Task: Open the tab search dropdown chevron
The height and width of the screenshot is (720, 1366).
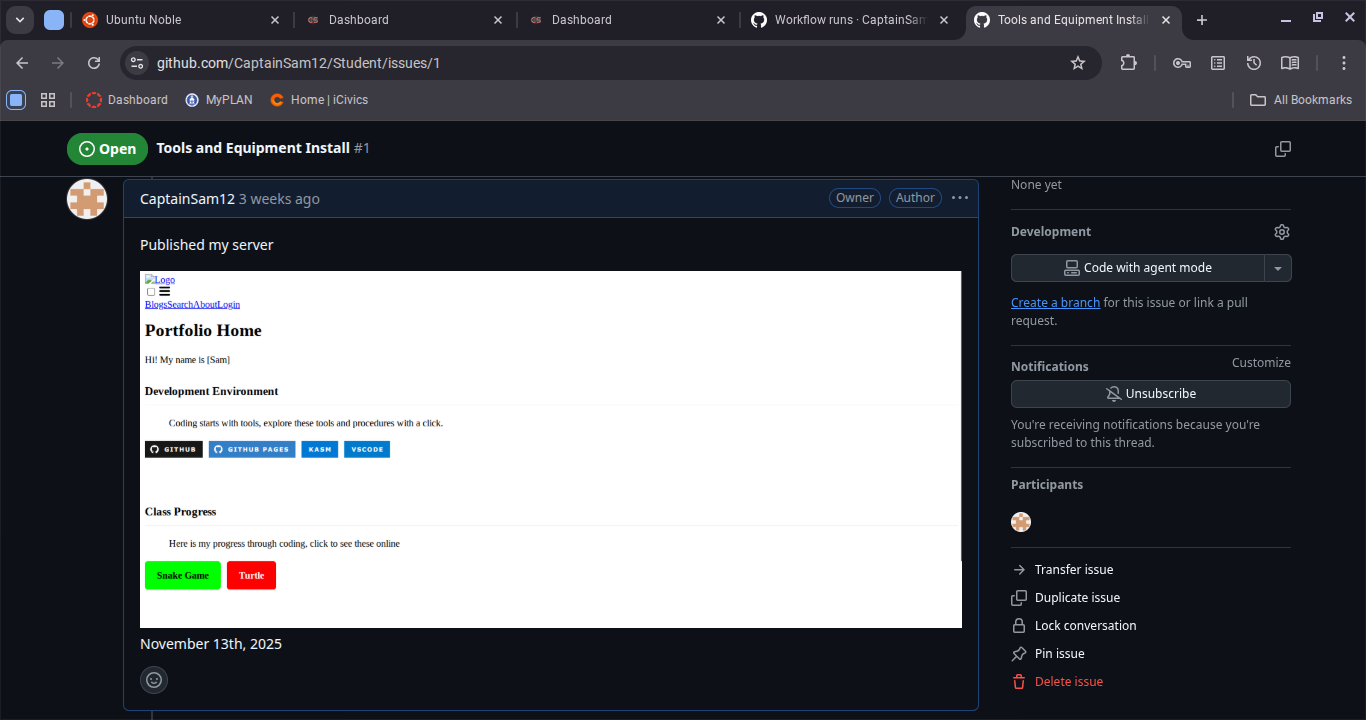Action: 20,20
